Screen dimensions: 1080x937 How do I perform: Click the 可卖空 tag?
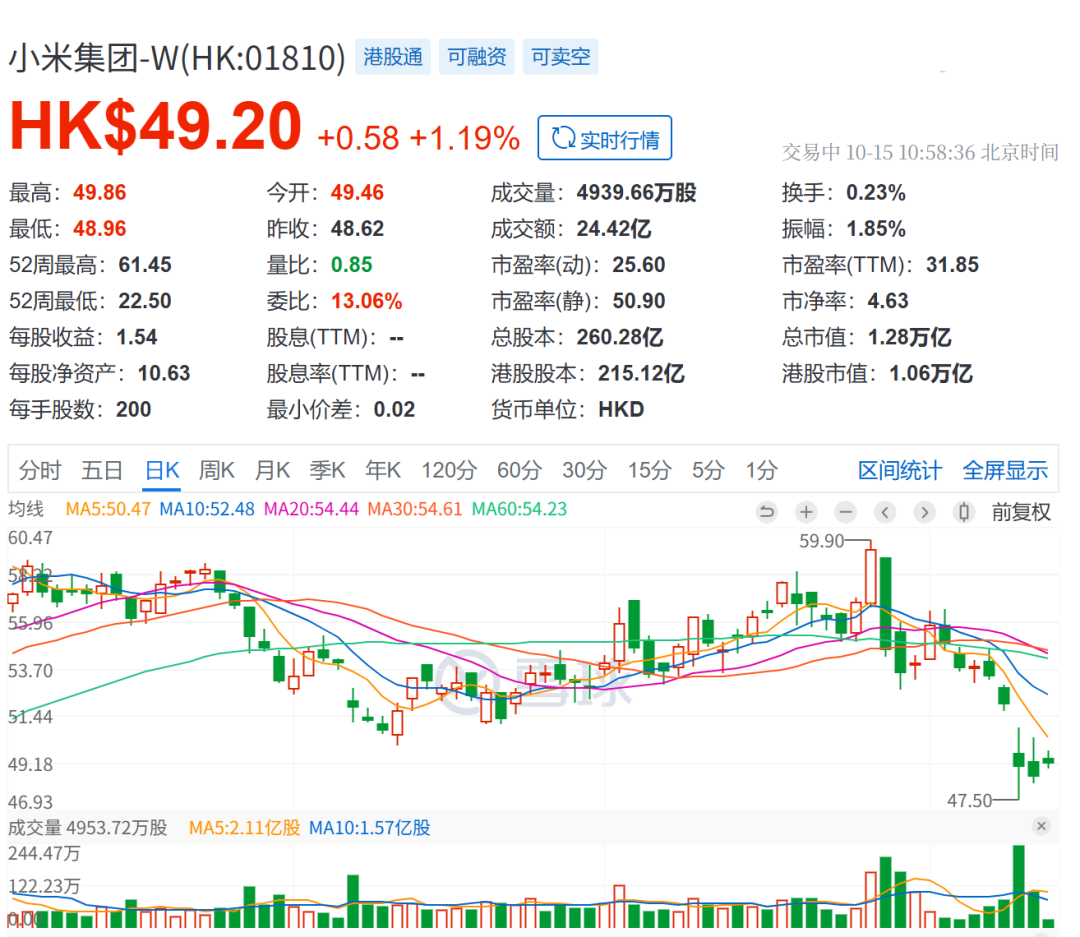[560, 57]
